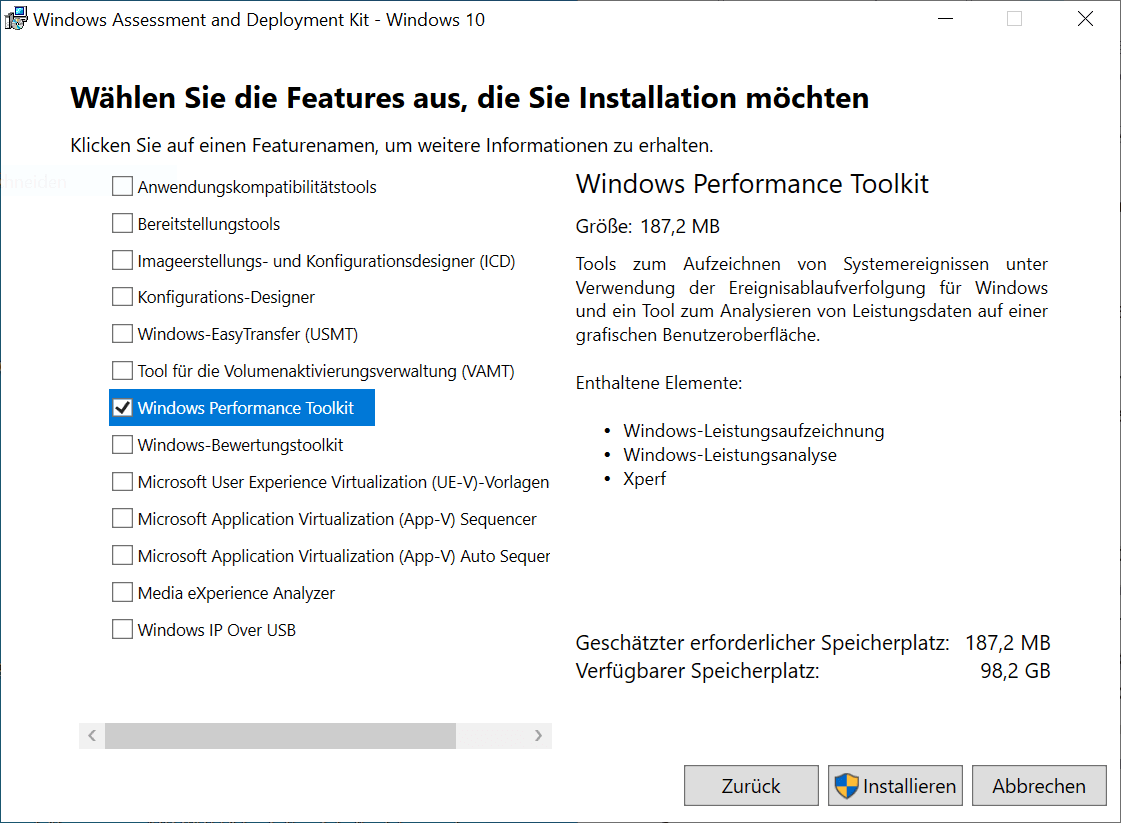This screenshot has width=1121, height=823.
Task: Select the Bereitstellungstools feature name
Action: tap(209, 225)
